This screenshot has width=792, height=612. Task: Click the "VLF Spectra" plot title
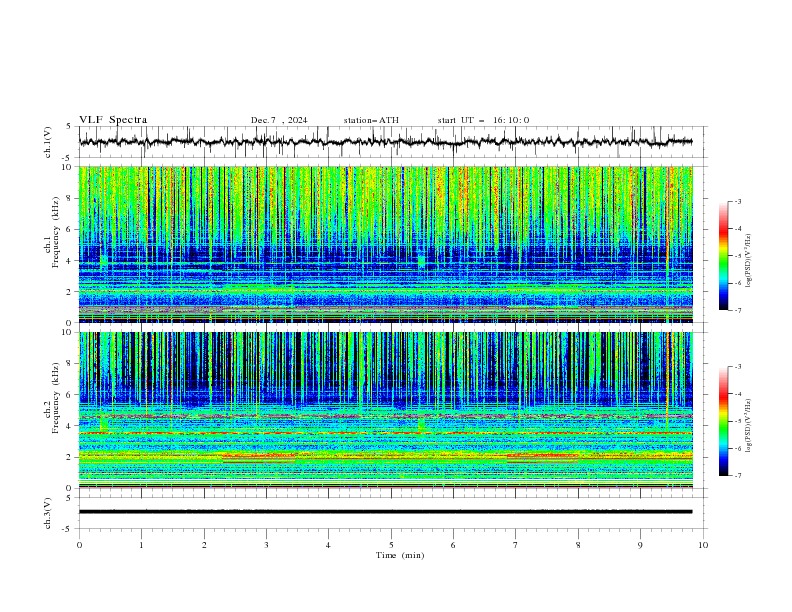click(113, 120)
